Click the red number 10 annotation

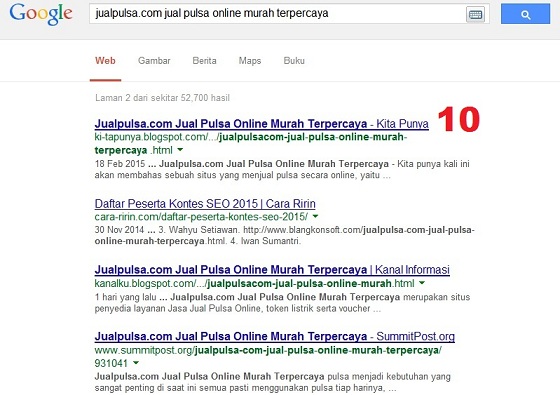coord(459,119)
